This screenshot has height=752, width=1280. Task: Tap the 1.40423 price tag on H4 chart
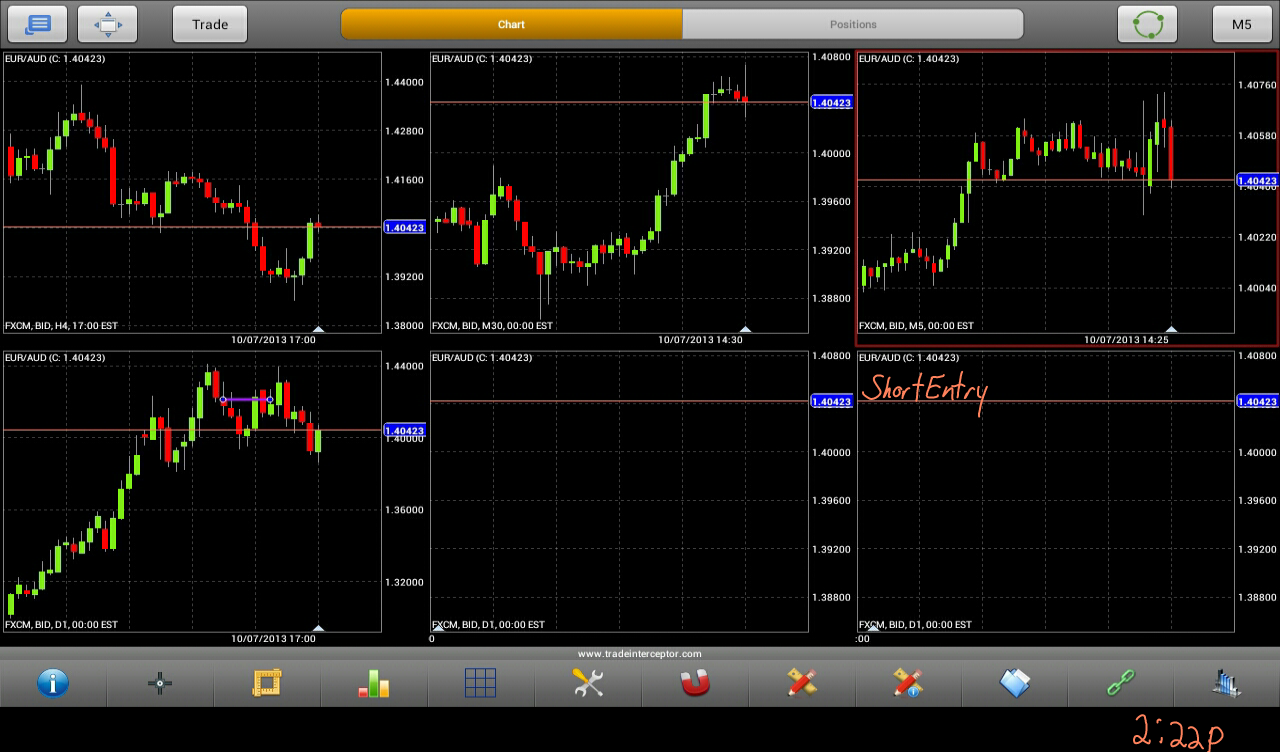405,228
